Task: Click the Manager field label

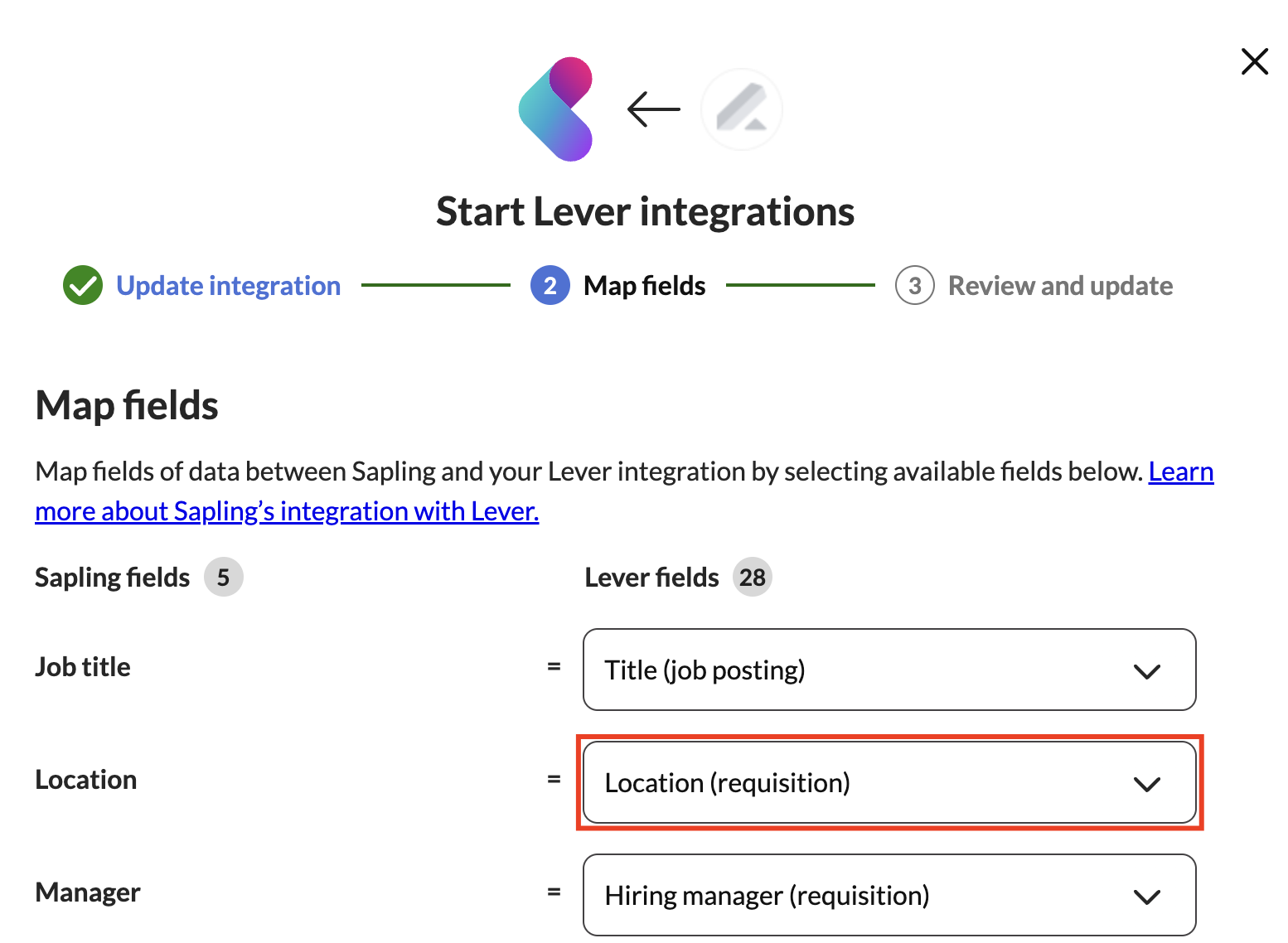Action: 88,892
